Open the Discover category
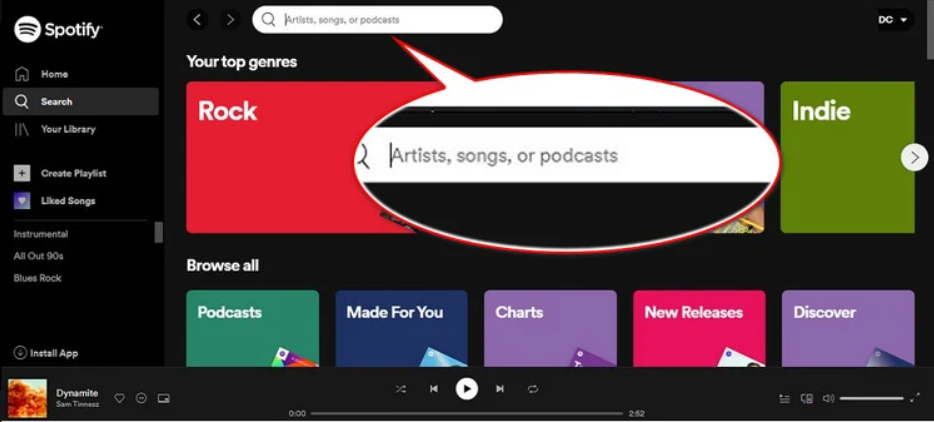Image resolution: width=934 pixels, height=422 pixels. point(848,328)
